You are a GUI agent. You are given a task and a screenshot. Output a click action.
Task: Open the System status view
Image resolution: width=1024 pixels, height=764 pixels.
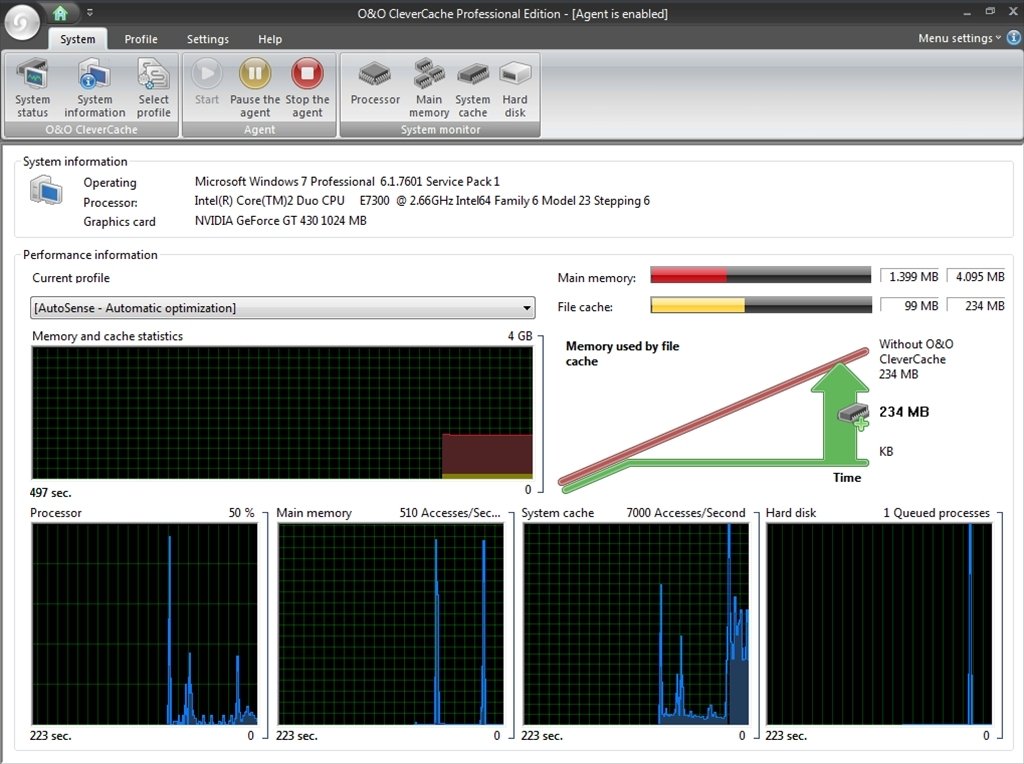coord(33,88)
